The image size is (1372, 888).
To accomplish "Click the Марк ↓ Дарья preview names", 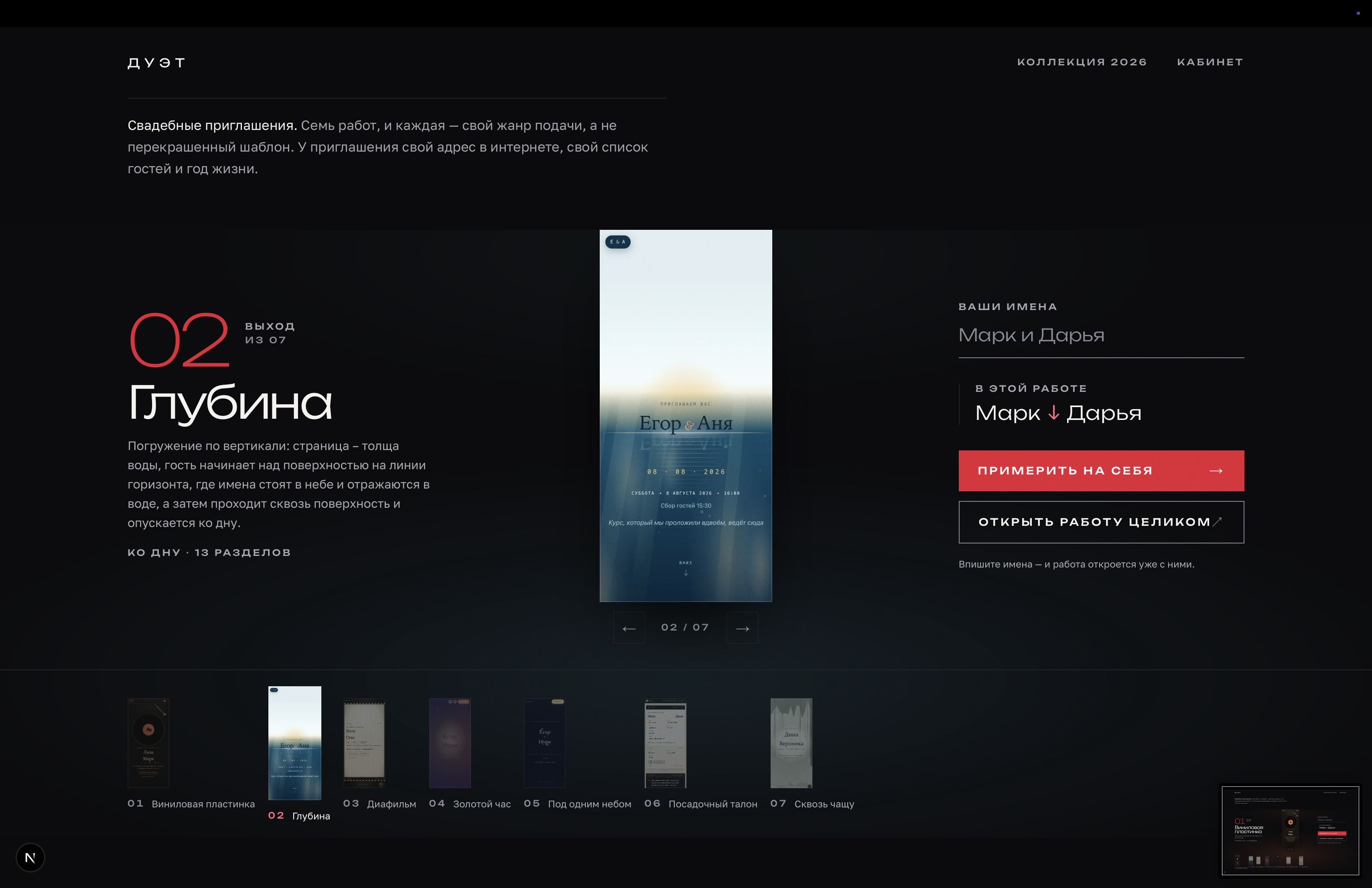I will click(x=1058, y=414).
